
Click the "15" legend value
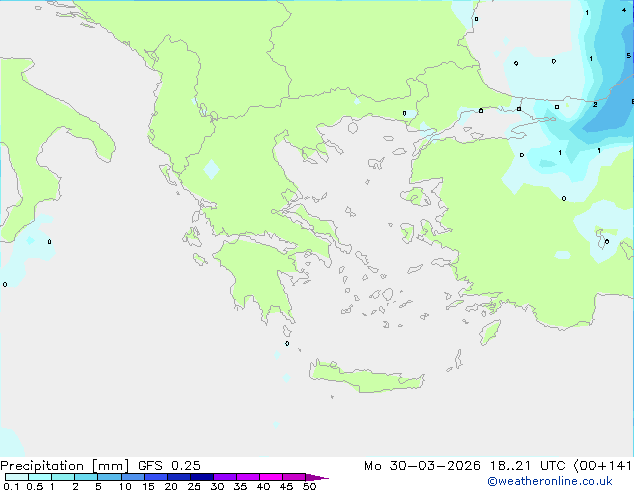pyautogui.click(x=148, y=486)
